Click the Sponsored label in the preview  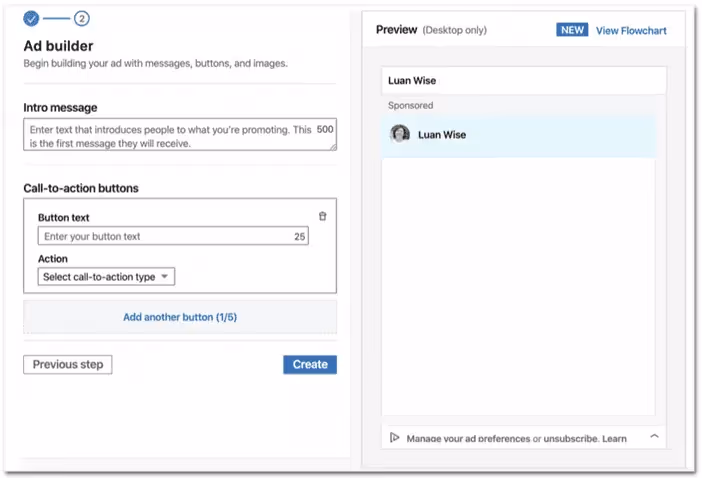click(411, 106)
